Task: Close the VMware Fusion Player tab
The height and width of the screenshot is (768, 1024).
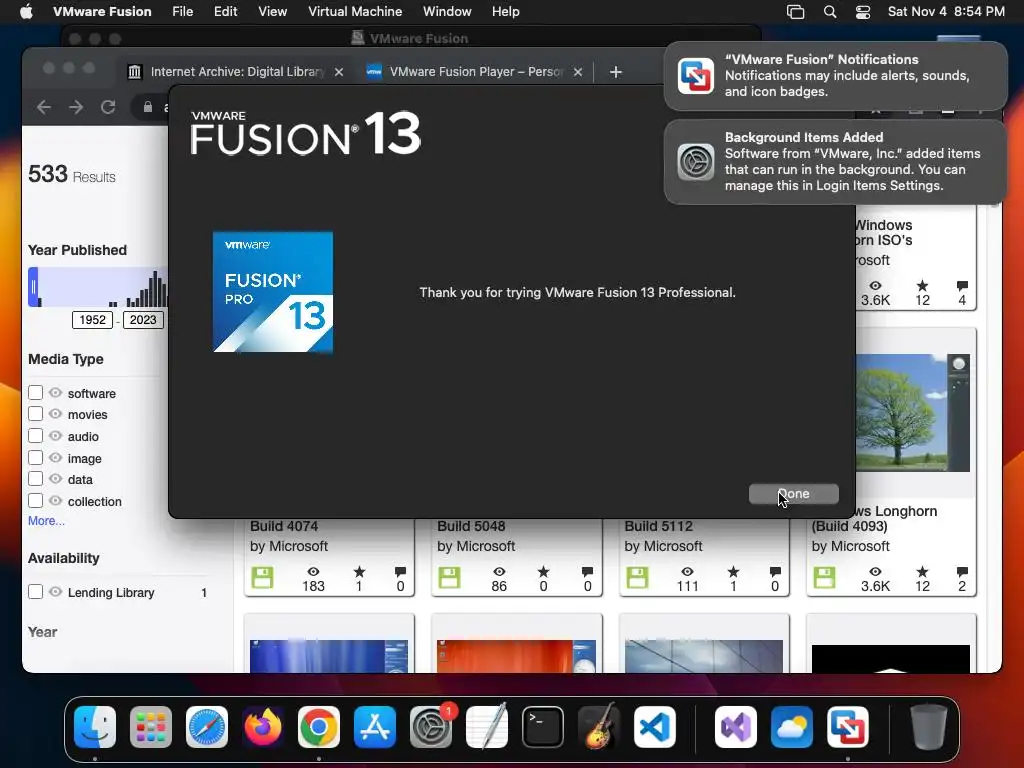Action: pos(578,72)
